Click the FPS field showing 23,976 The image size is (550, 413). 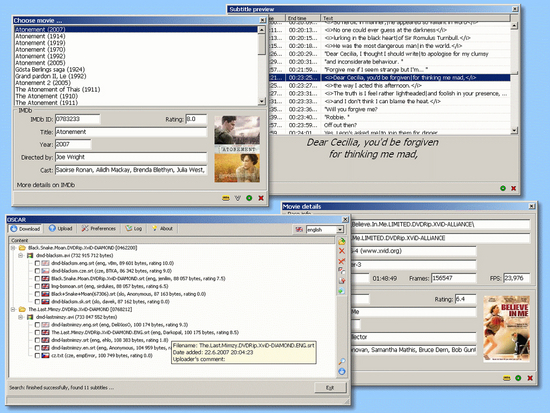[516, 278]
